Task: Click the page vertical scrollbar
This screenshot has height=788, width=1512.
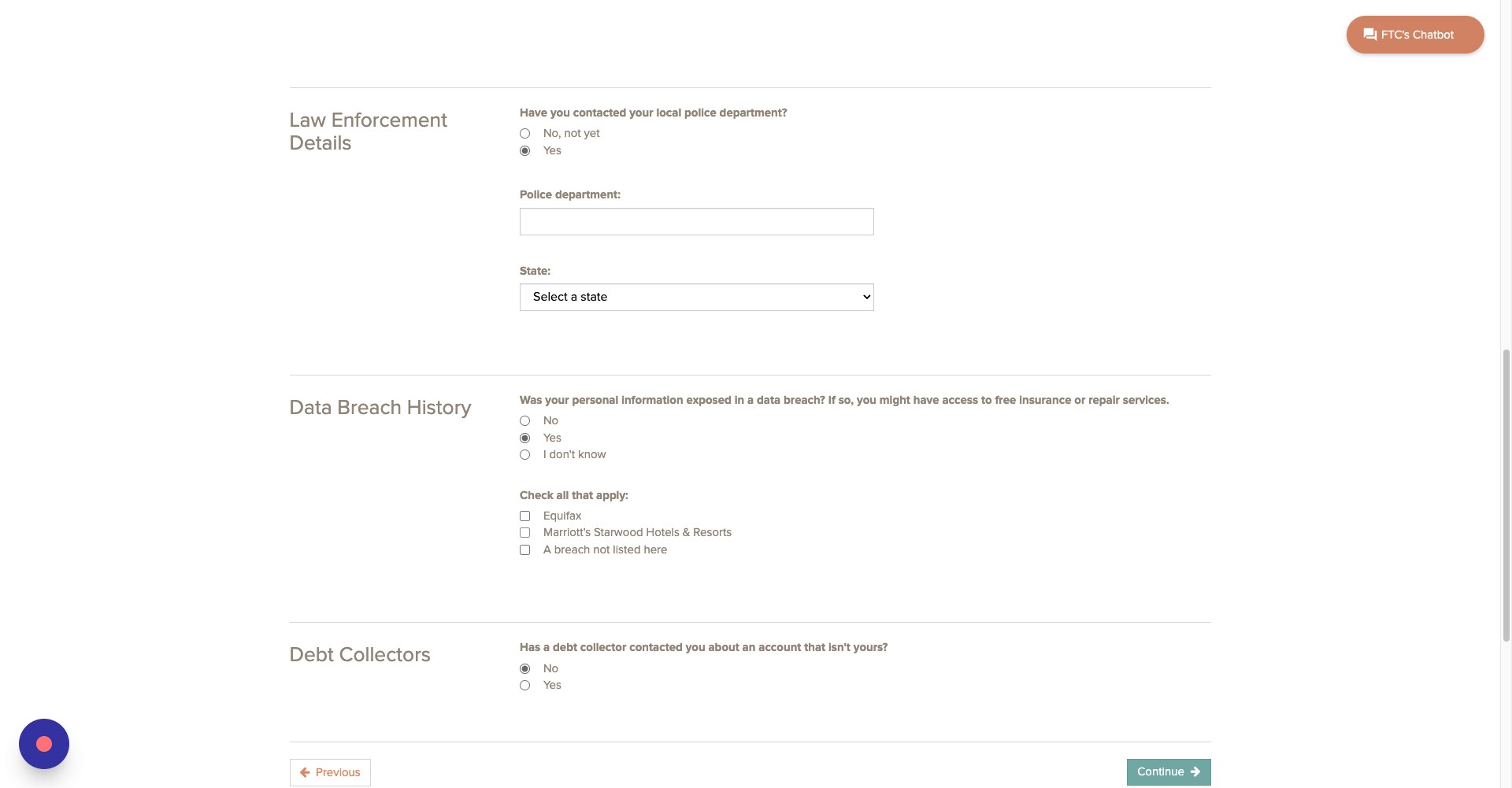Action: (1506, 496)
